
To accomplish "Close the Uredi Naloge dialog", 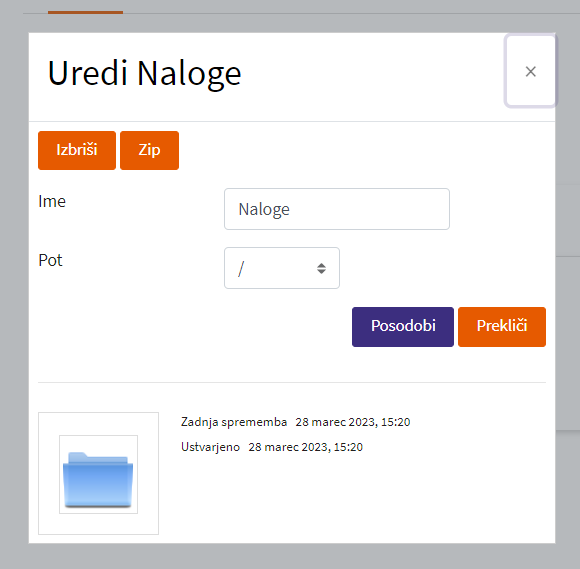I will (531, 71).
